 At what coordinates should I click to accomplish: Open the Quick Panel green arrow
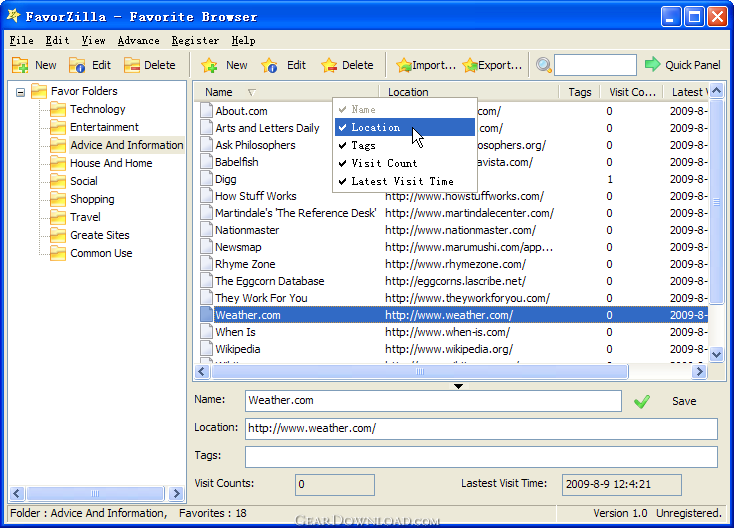click(652, 64)
